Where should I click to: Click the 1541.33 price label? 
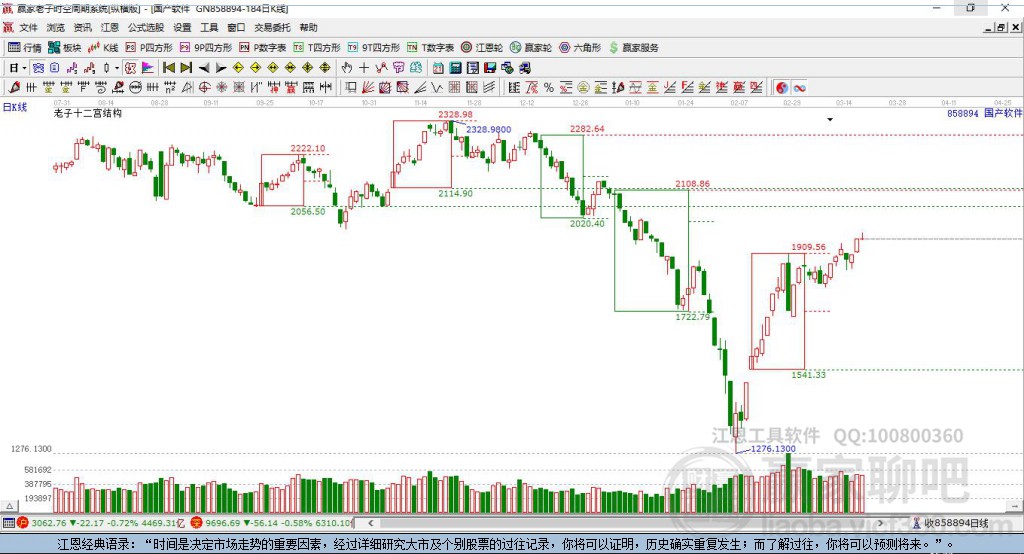click(x=808, y=375)
